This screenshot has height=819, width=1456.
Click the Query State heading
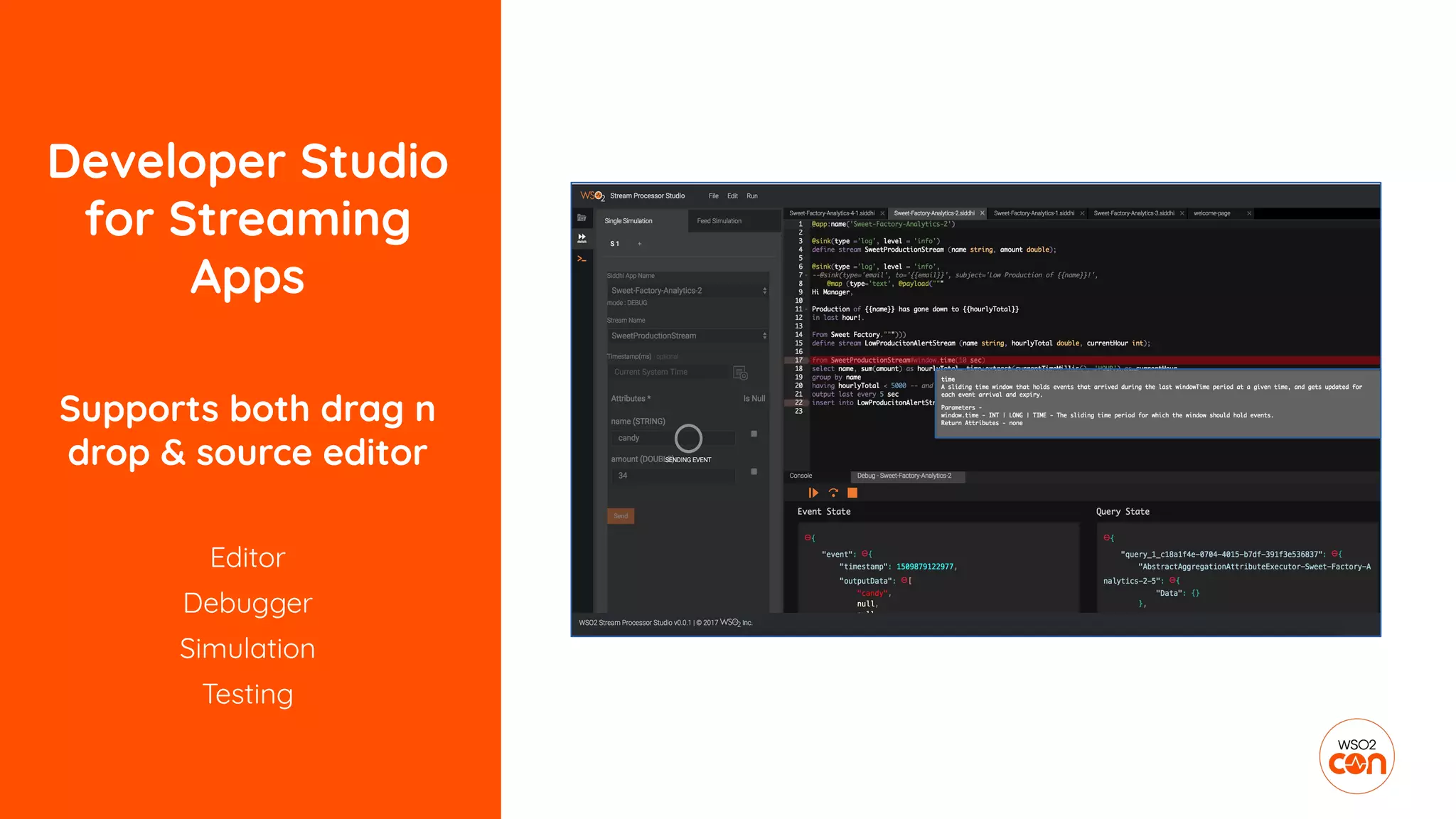[x=1123, y=511]
